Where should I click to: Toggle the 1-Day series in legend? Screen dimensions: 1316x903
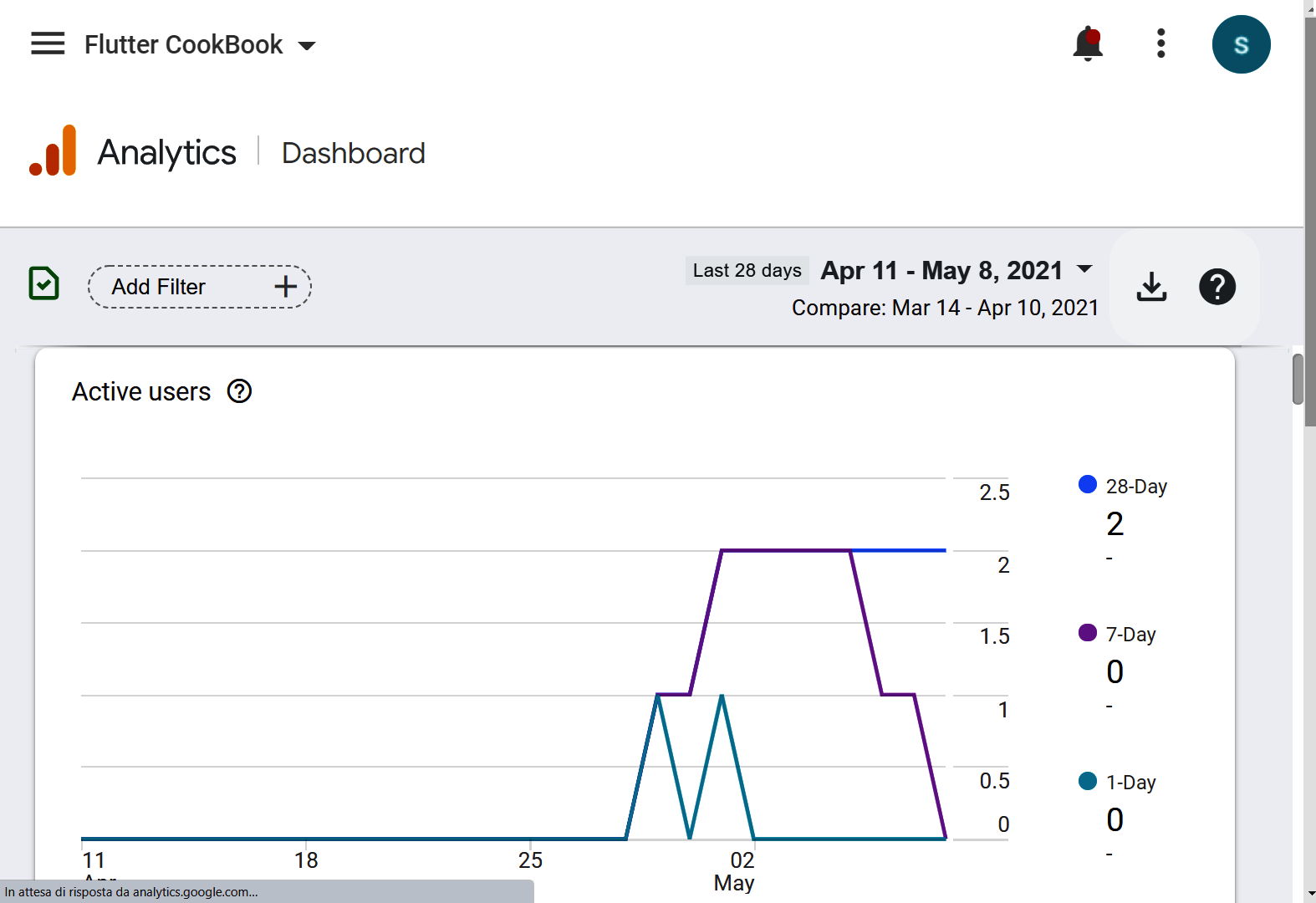pyautogui.click(x=1118, y=782)
